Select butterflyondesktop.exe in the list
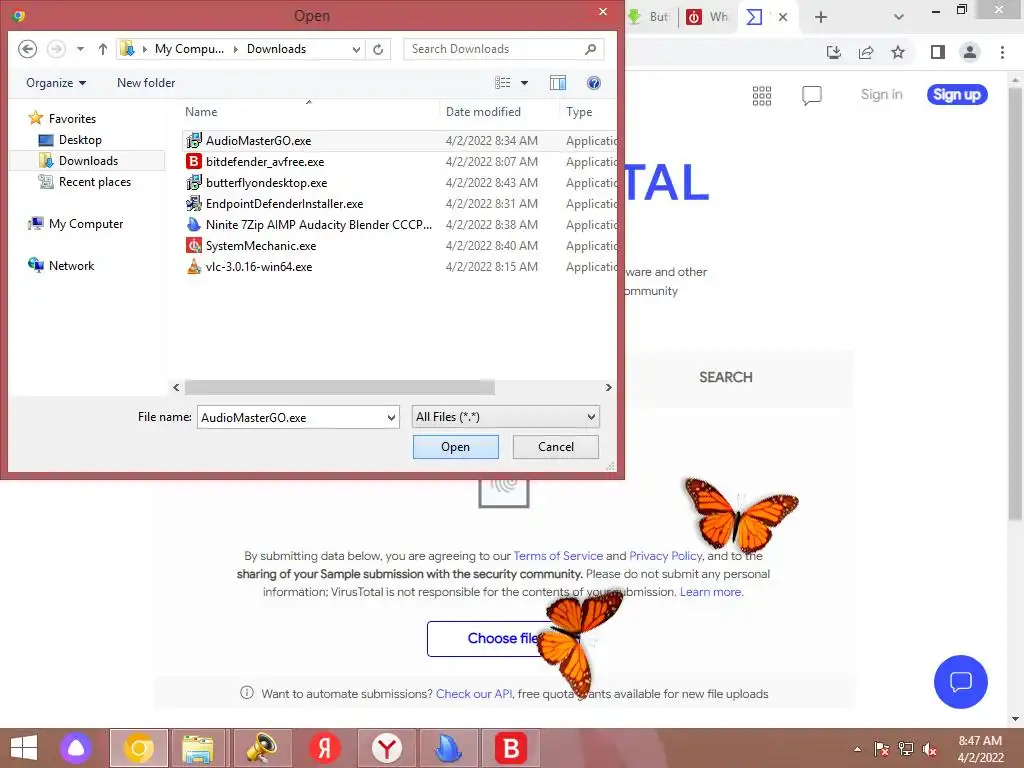 [266, 183]
